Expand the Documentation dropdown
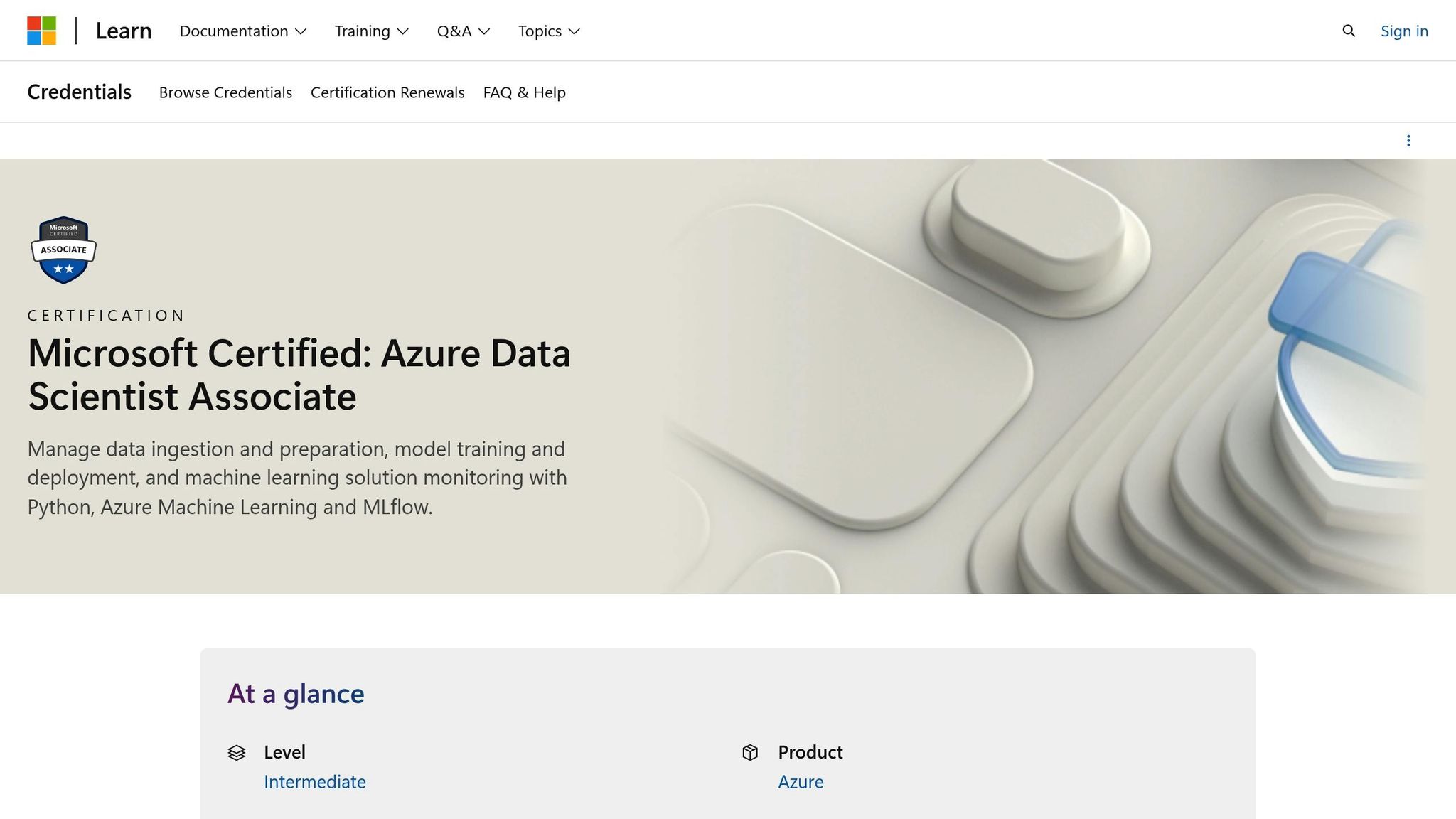This screenshot has width=1456, height=819. click(242, 31)
